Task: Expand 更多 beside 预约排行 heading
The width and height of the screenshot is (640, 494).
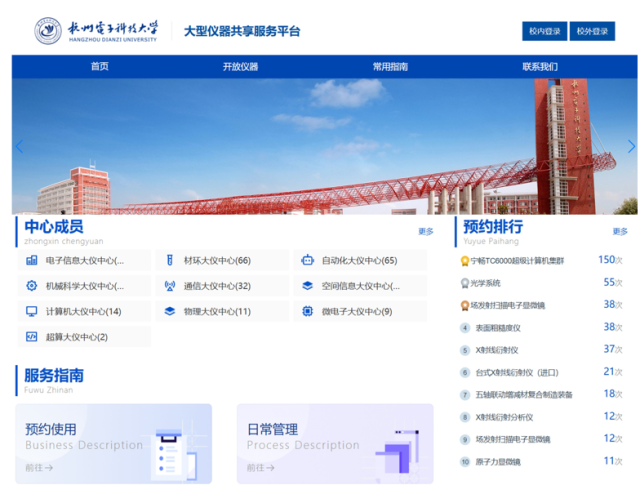Action: click(x=620, y=231)
